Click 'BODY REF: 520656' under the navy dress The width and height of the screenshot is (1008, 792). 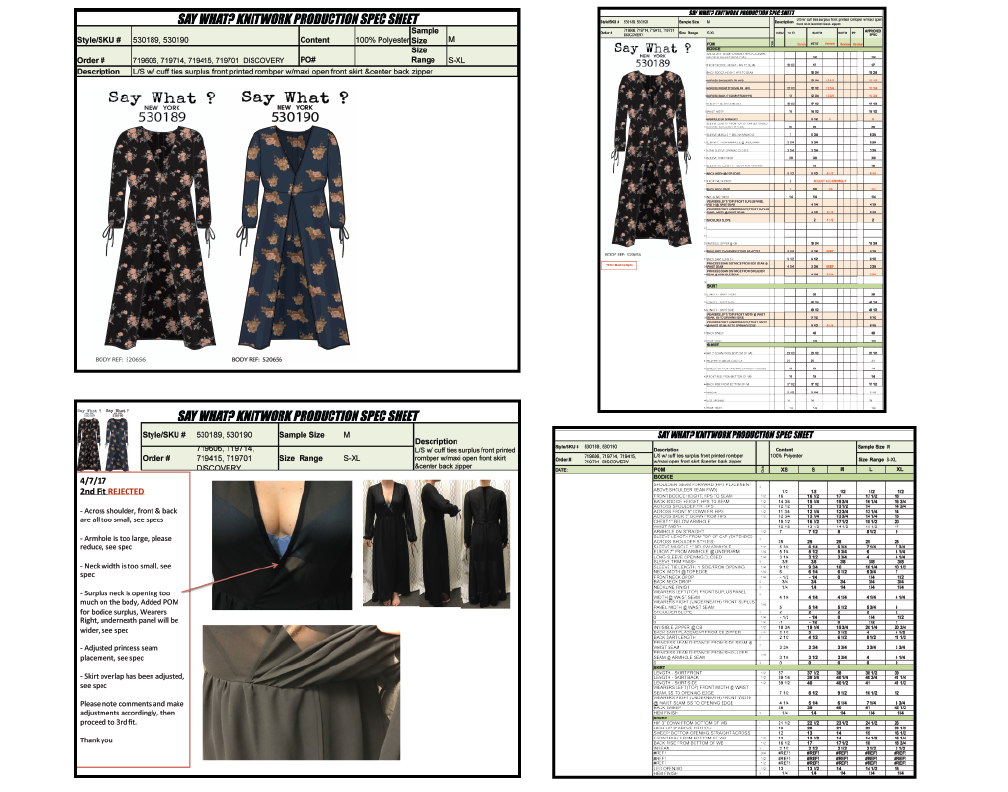[256, 359]
